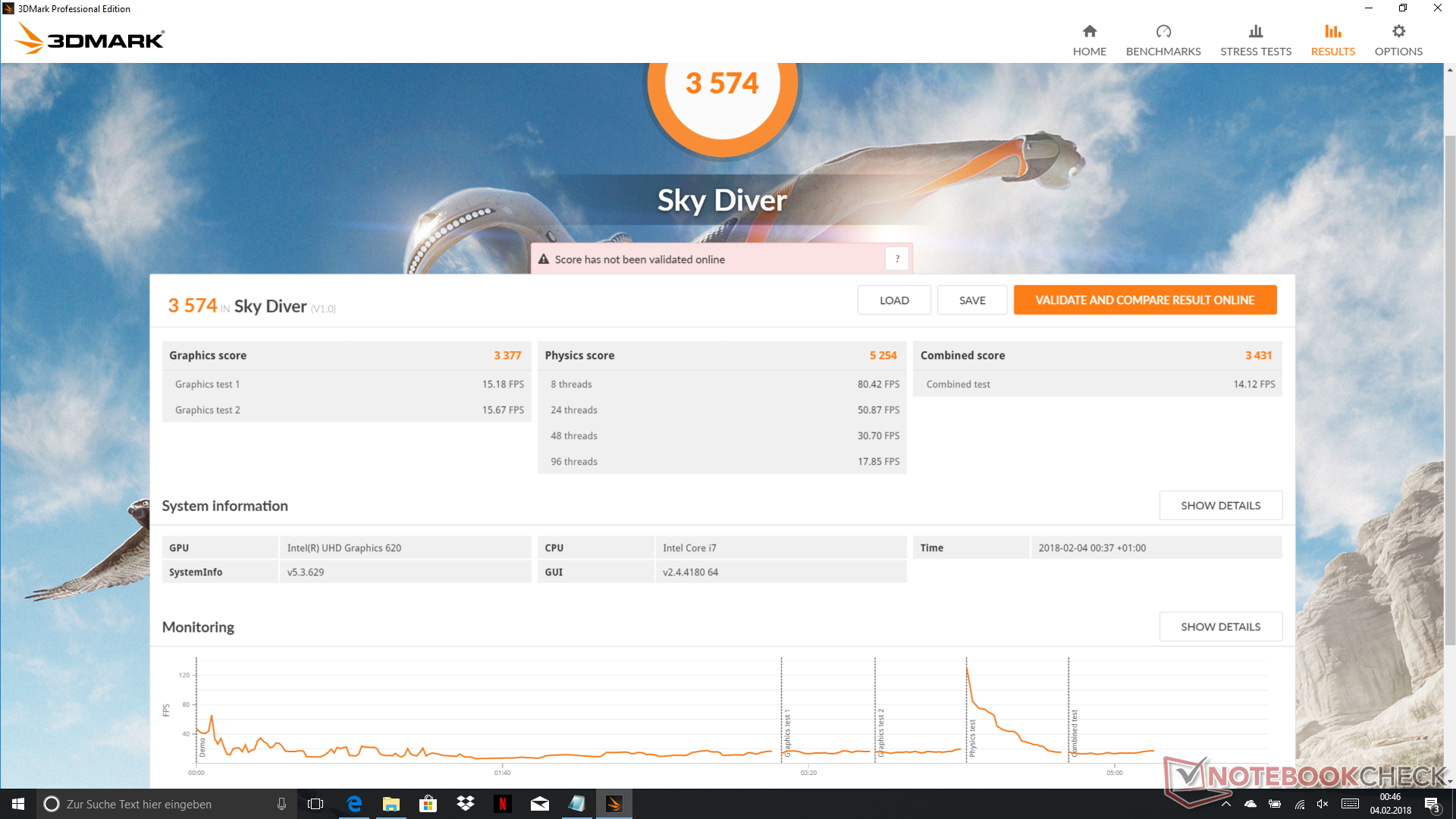Validate and compare result online

coord(1144,300)
